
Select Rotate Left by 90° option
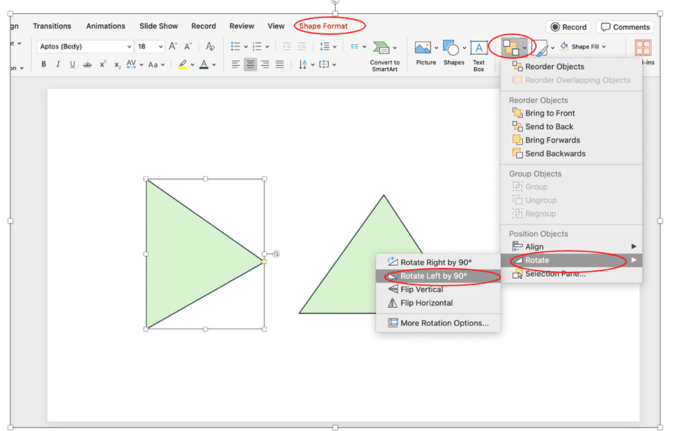(433, 276)
